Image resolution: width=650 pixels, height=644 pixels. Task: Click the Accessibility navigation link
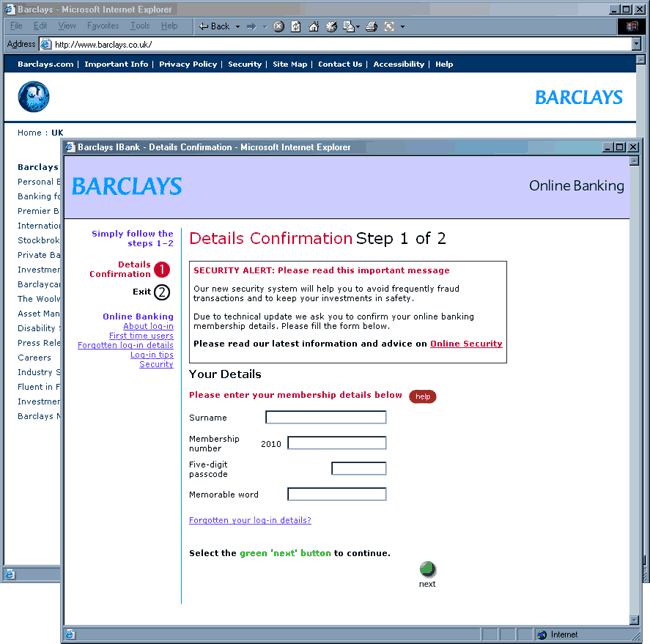[x=399, y=64]
